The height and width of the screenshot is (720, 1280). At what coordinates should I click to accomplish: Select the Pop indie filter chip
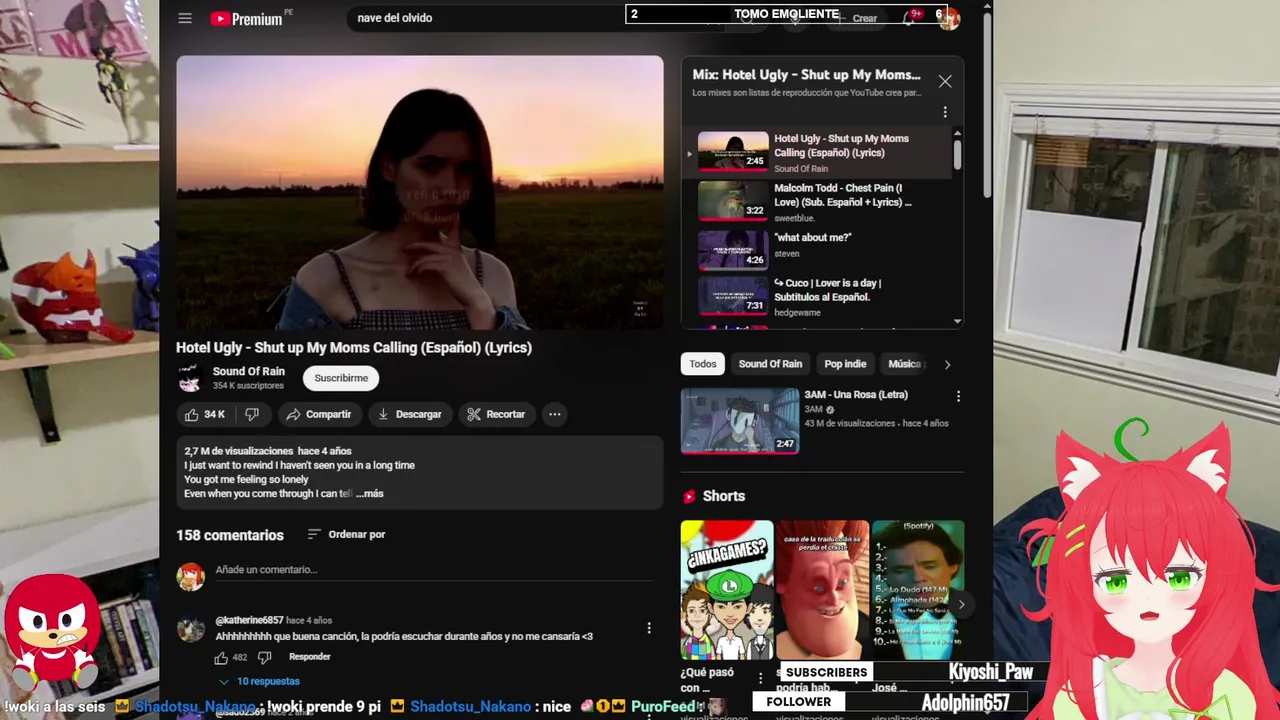[x=845, y=364]
